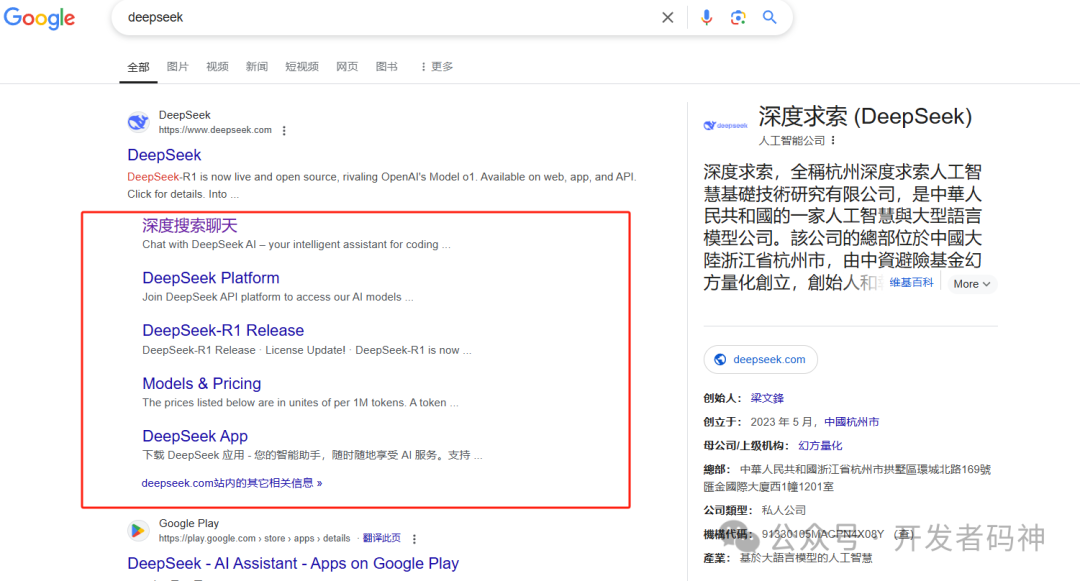This screenshot has height=581, width=1080.
Task: Open the 新闻 tab
Action: (x=256, y=67)
